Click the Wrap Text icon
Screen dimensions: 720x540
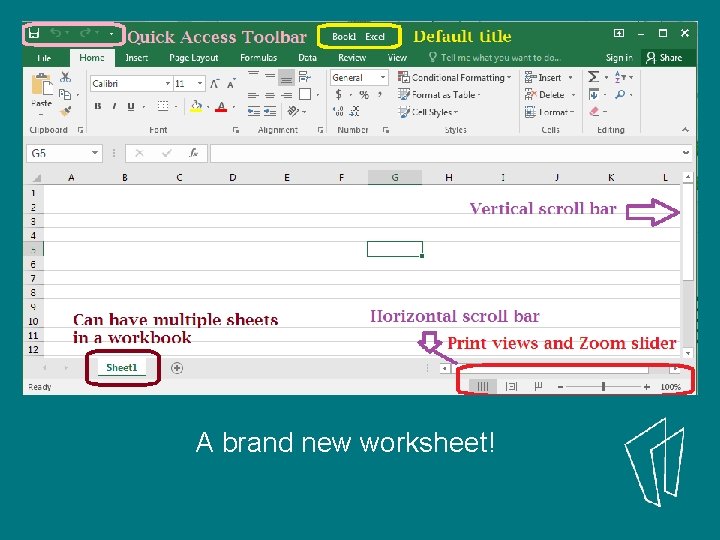click(304, 77)
